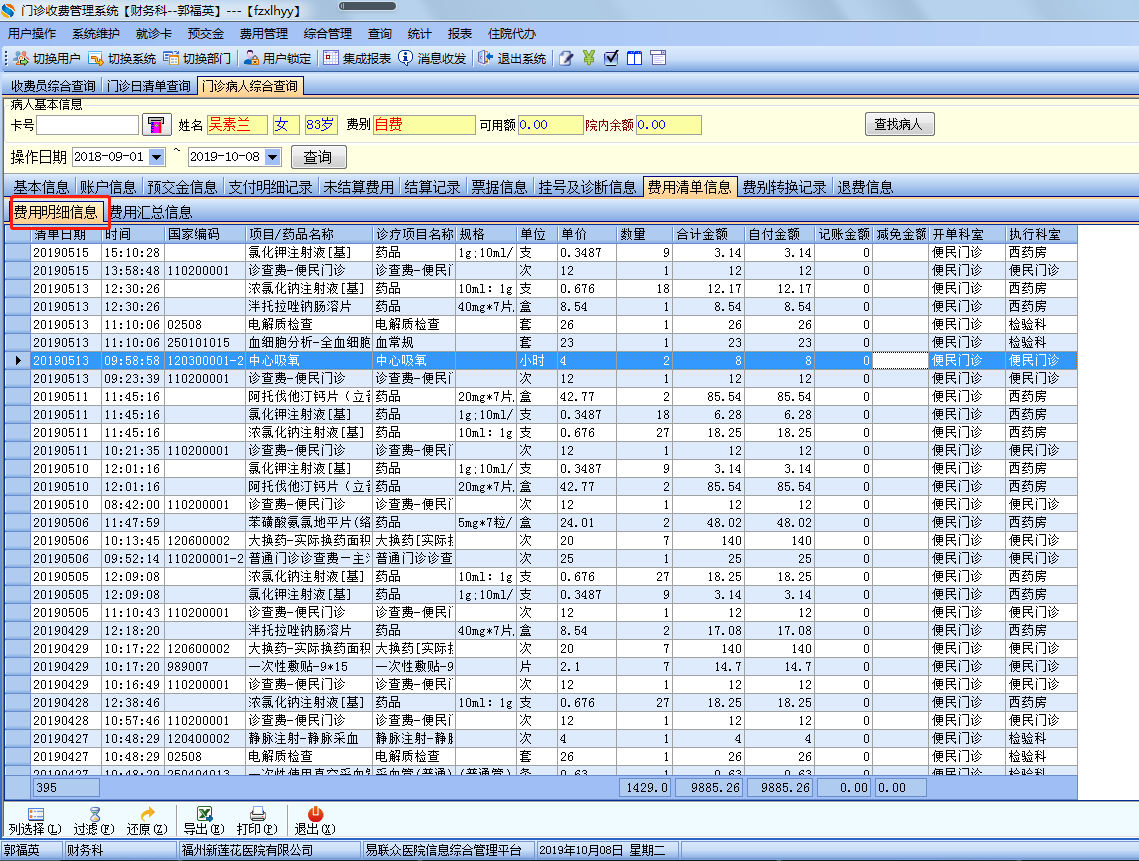
Task: Open 消息收发 messaging icon
Action: coord(405,58)
